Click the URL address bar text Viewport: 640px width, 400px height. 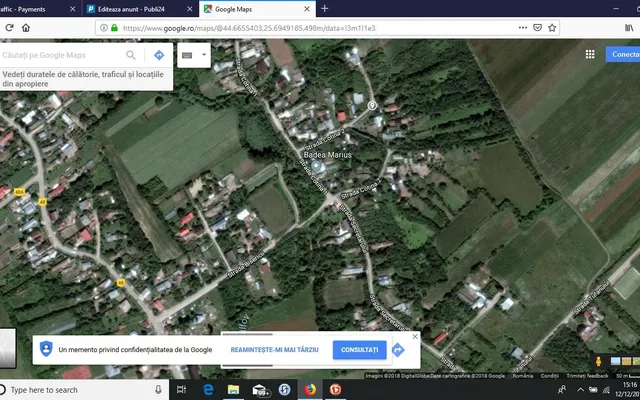249,28
